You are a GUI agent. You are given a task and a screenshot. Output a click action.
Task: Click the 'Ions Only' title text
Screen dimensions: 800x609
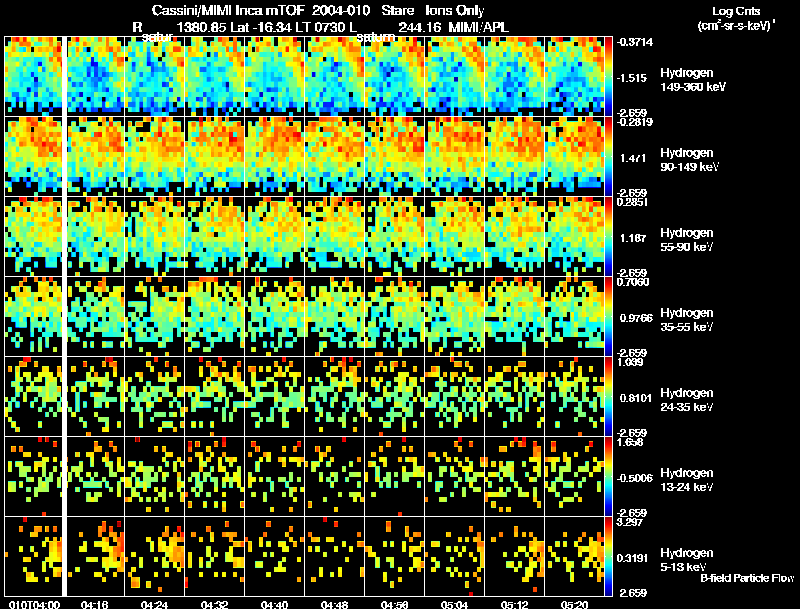pyautogui.click(x=455, y=10)
